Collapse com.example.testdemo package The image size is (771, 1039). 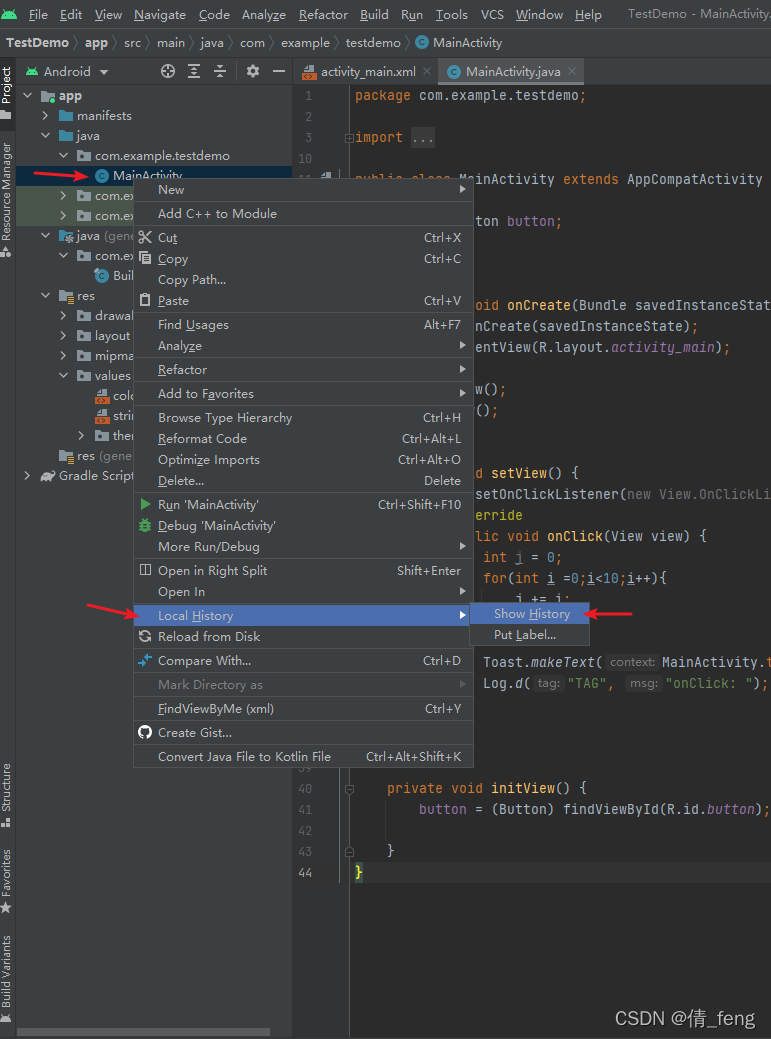click(x=64, y=156)
